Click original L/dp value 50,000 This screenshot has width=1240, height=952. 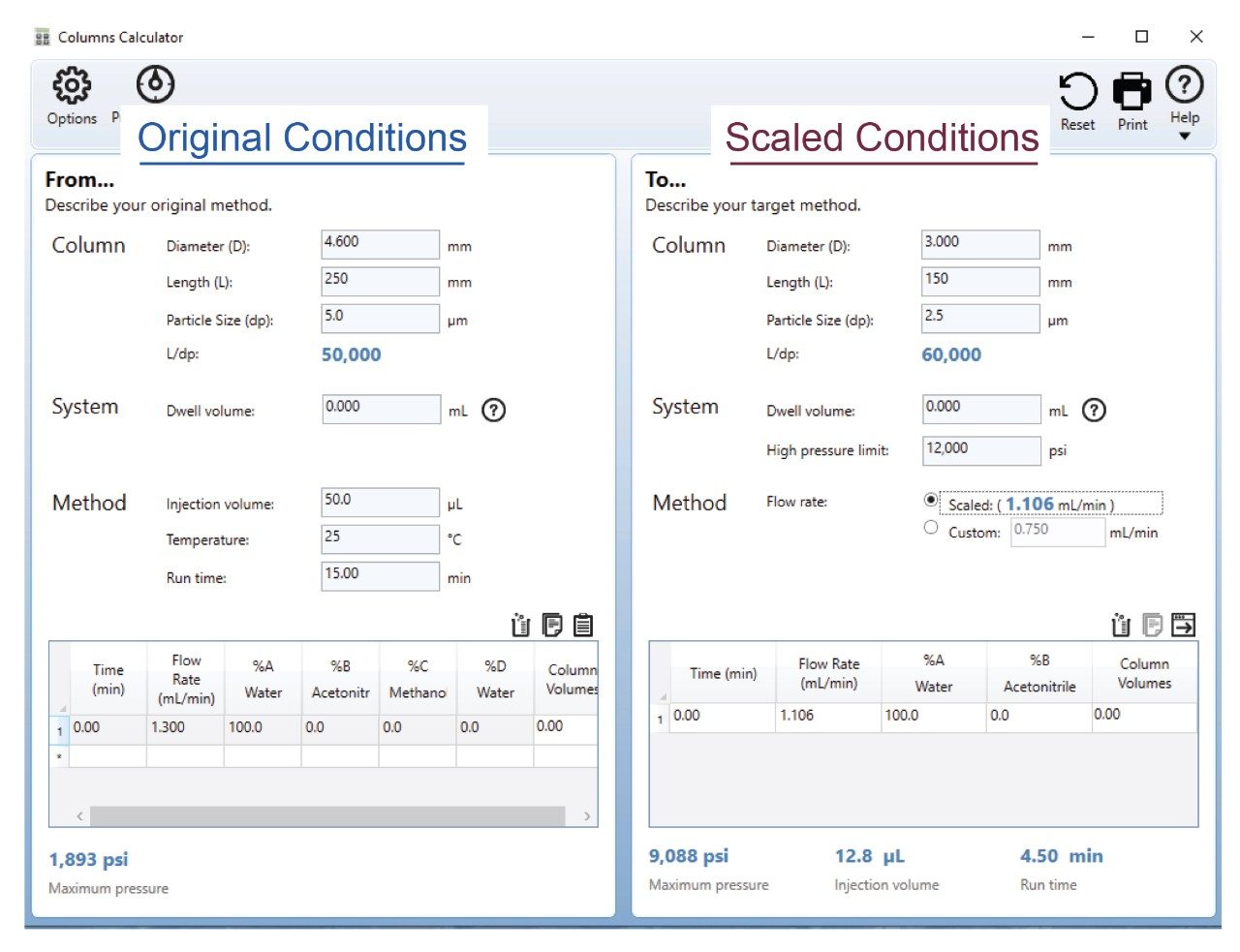pos(351,354)
